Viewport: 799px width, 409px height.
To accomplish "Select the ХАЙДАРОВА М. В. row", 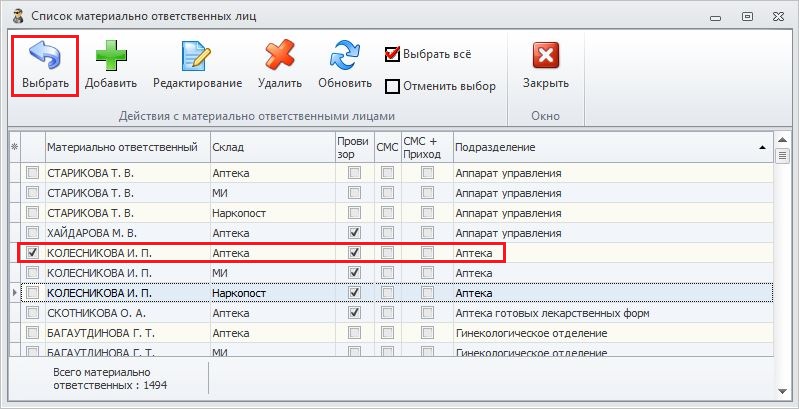I will [126, 233].
